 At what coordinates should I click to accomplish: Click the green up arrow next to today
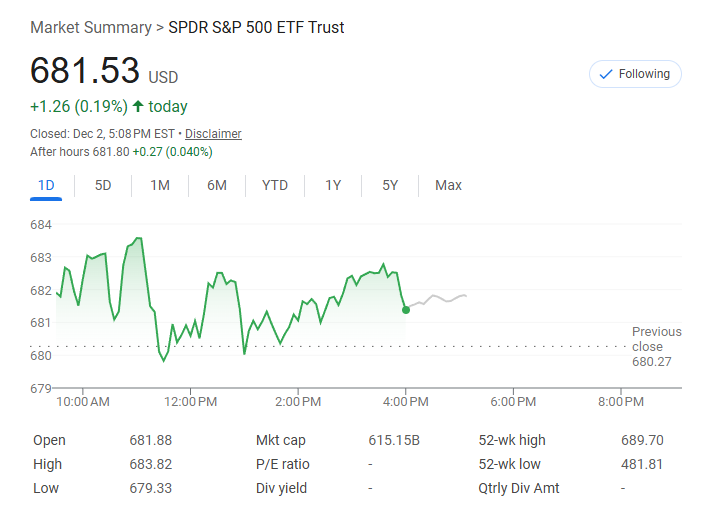[x=137, y=107]
